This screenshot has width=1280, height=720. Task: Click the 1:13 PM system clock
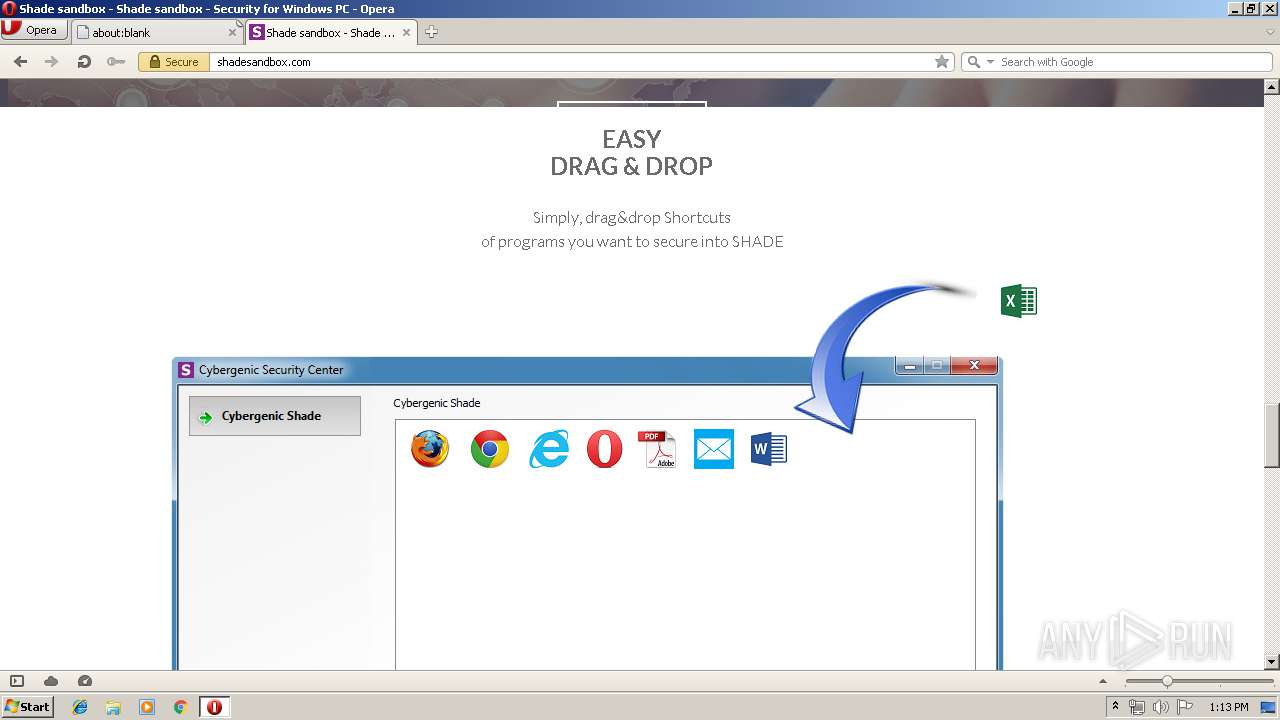point(1229,707)
